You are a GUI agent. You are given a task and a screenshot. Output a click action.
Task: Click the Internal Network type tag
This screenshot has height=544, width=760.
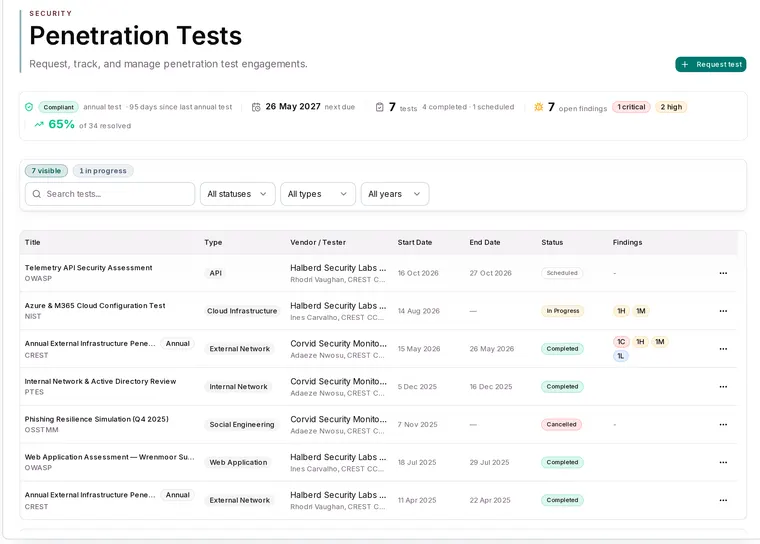coord(238,386)
